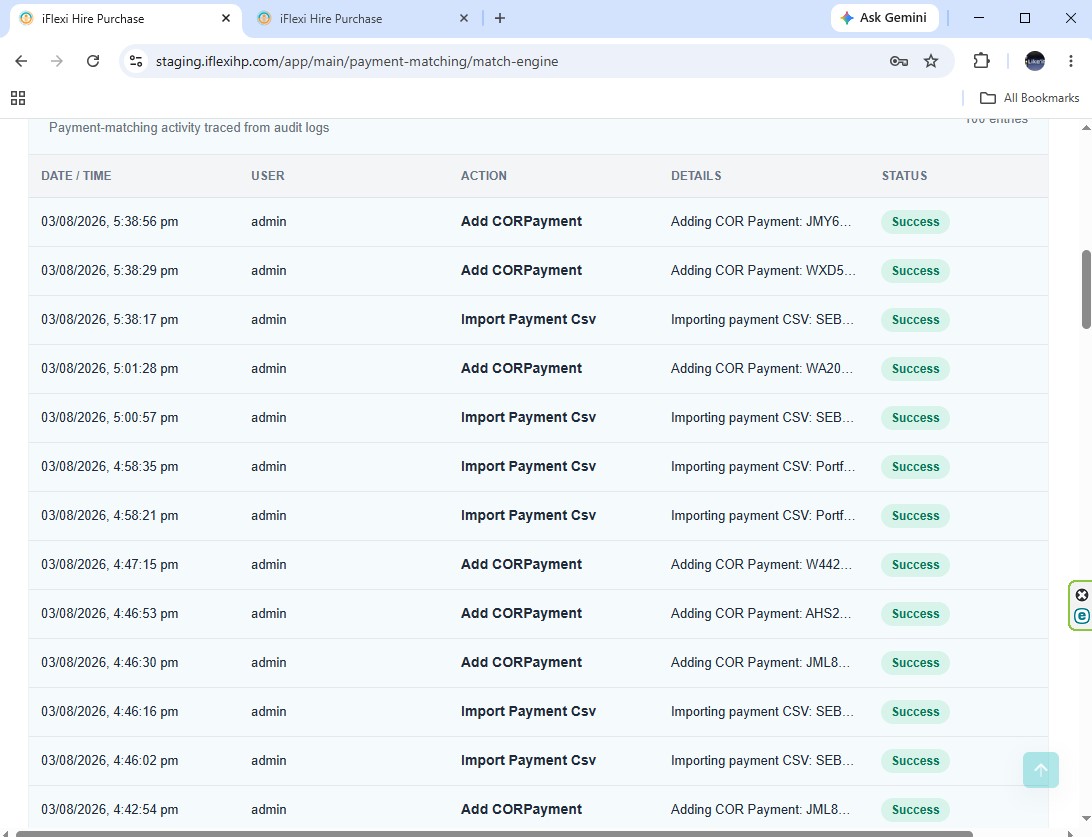1092x837 pixels.
Task: Select the 5:38:17 pm timestamp cell
Action: (x=109, y=320)
